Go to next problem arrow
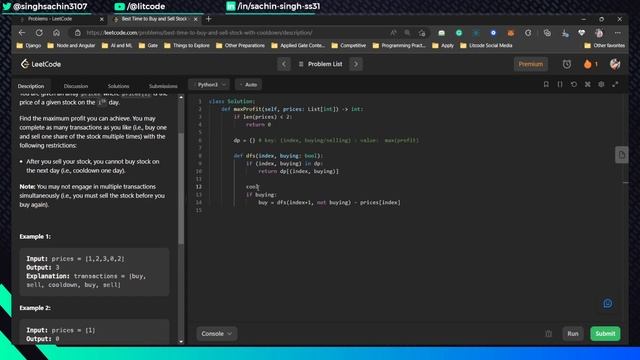 coord(356,64)
